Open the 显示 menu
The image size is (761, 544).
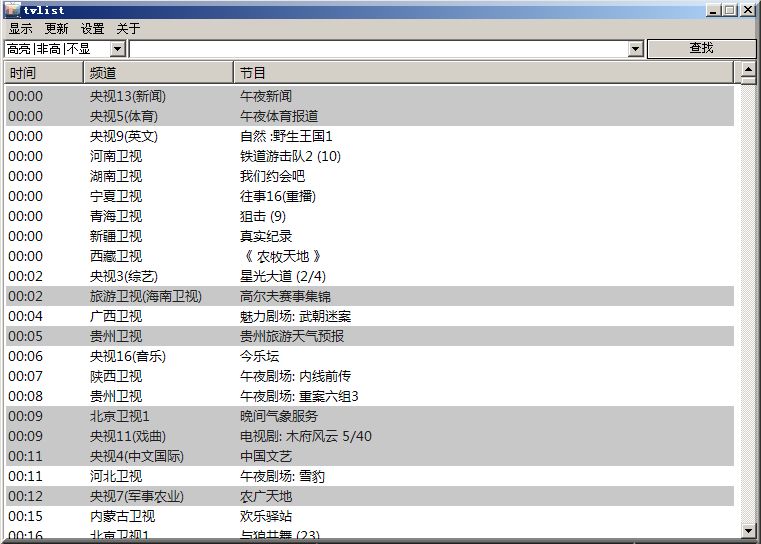click(21, 29)
